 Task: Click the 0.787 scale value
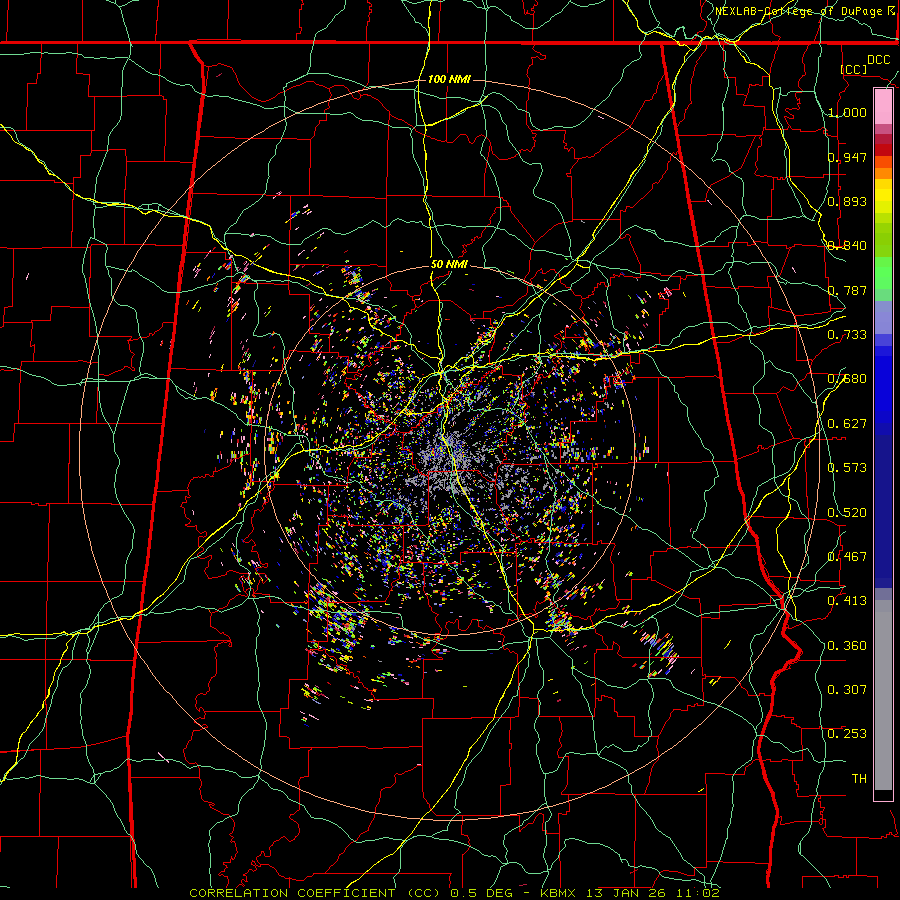[847, 290]
